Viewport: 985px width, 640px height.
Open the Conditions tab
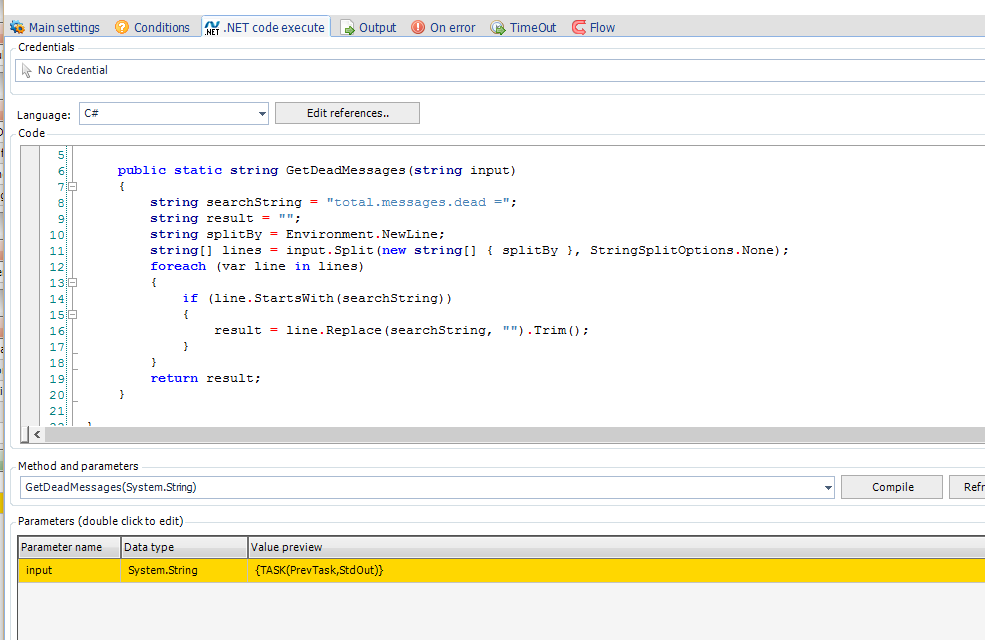click(161, 28)
